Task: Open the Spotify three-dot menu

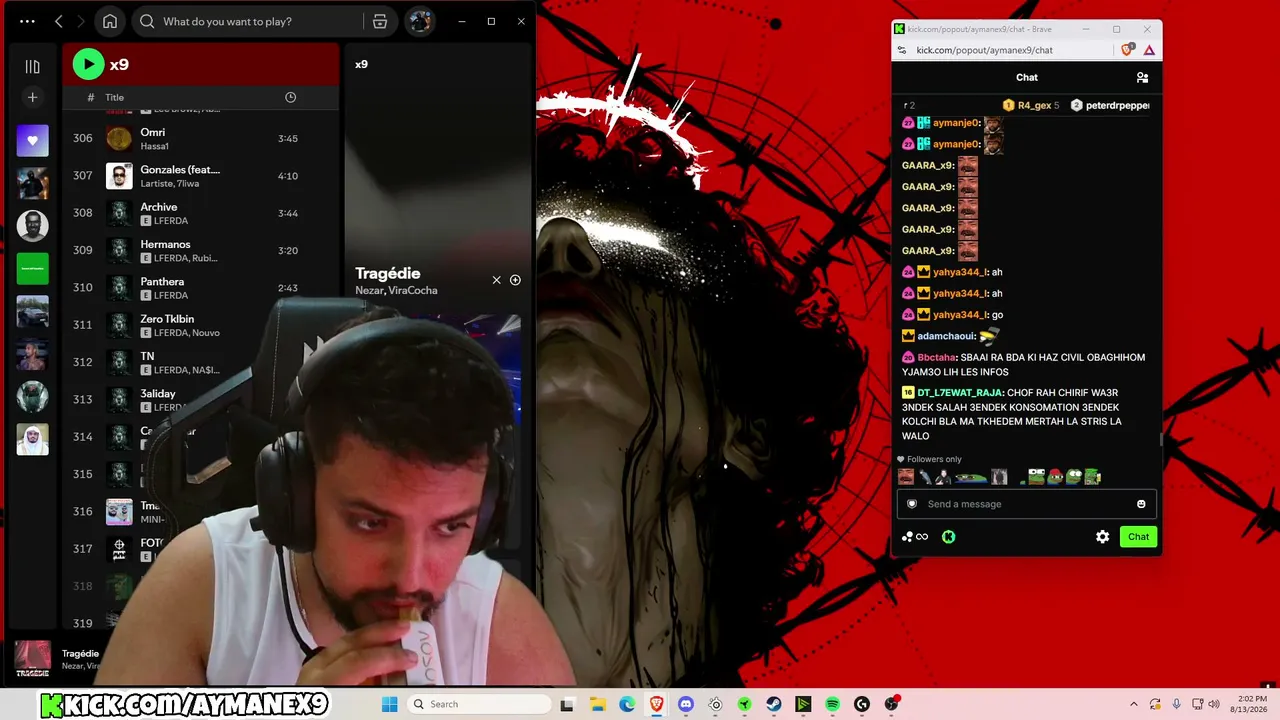Action: tap(27, 21)
